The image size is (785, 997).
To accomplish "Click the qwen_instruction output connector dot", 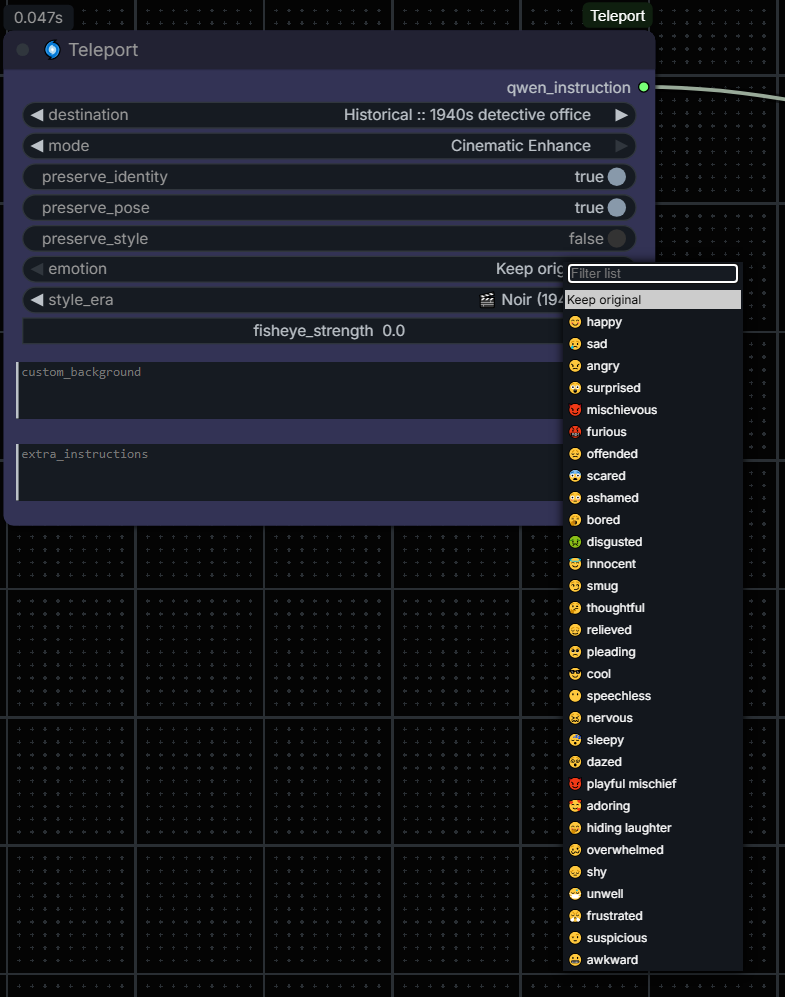I will tap(644, 87).
